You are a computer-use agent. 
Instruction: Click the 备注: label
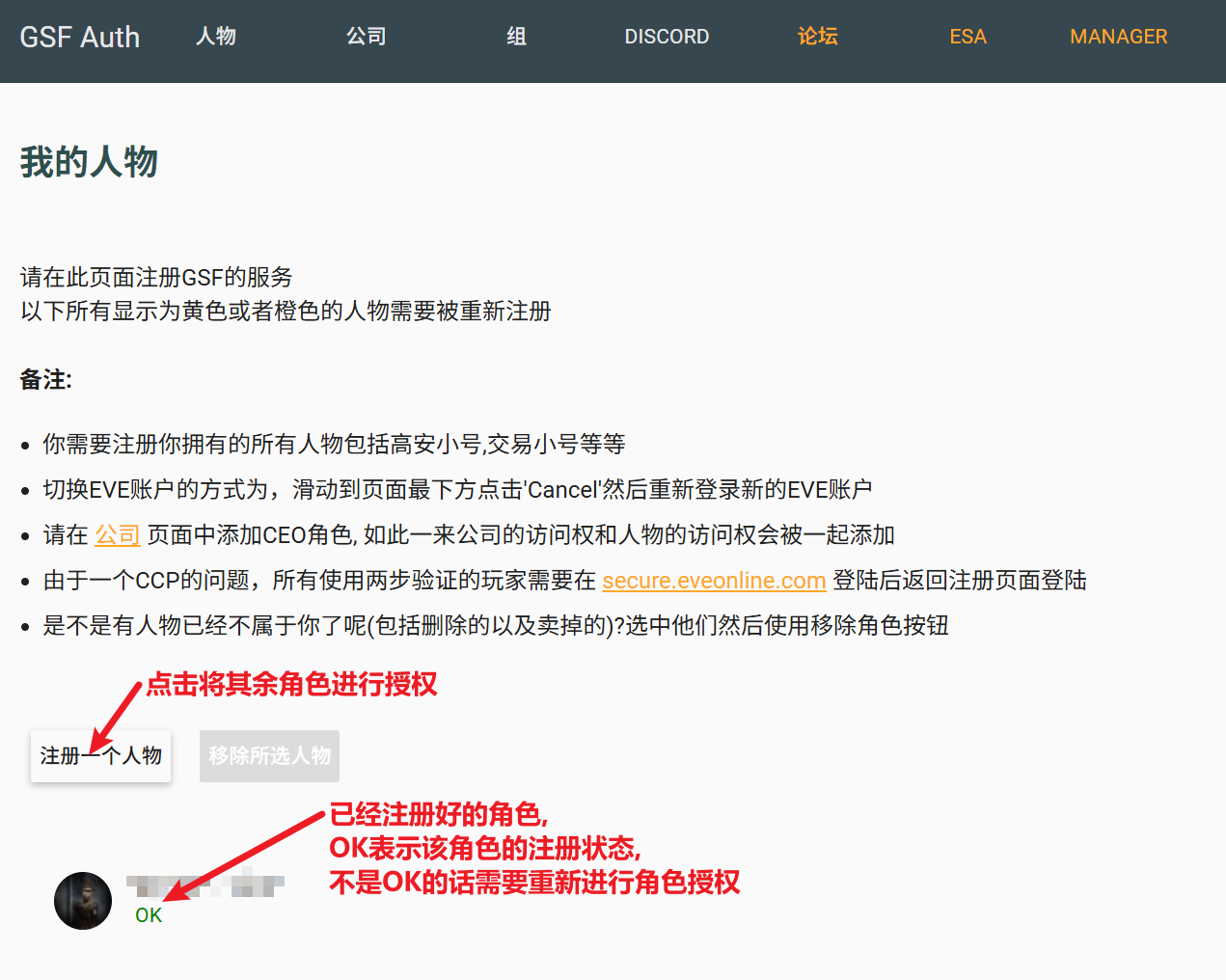click(x=45, y=380)
